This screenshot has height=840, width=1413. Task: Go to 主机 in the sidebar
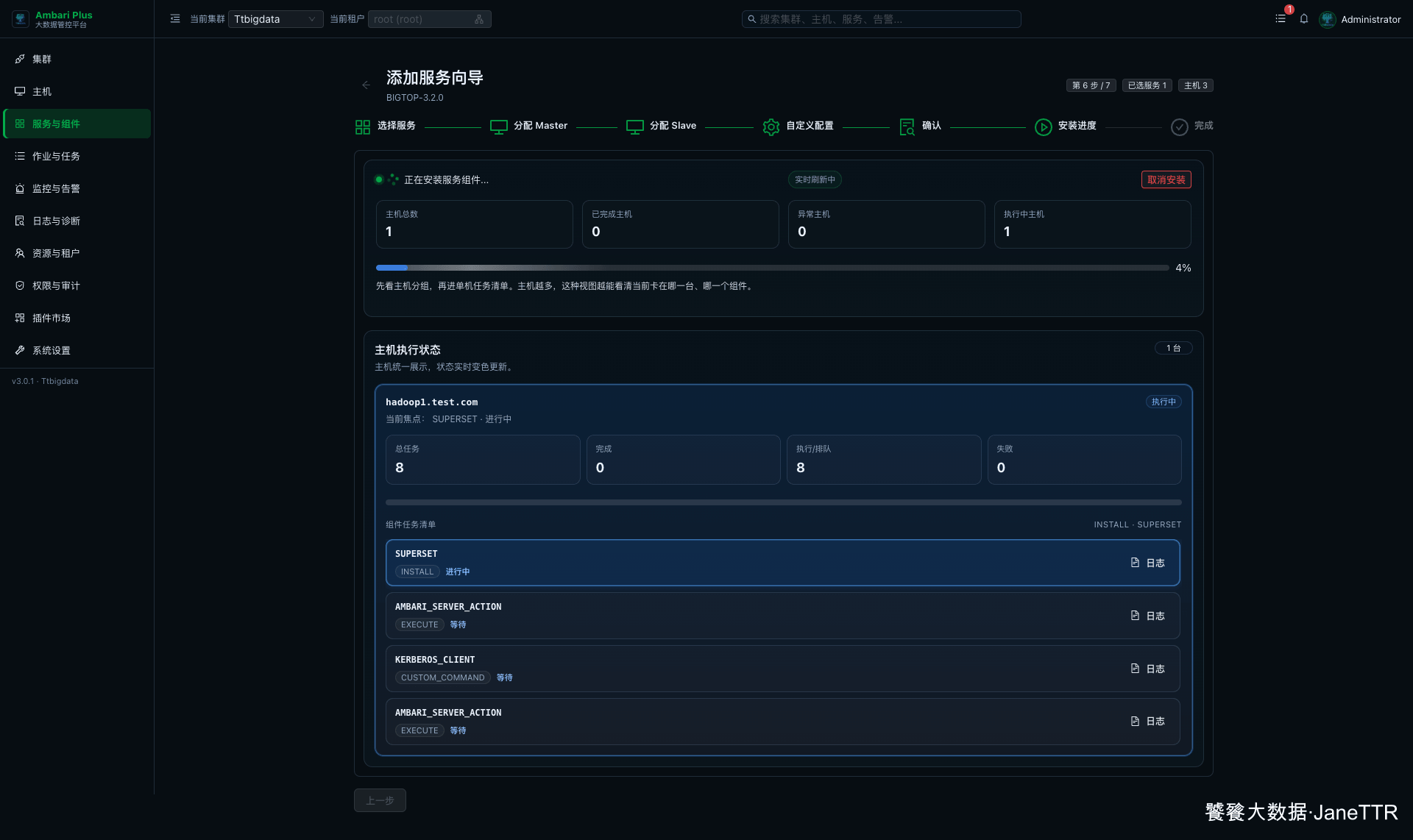click(x=77, y=91)
